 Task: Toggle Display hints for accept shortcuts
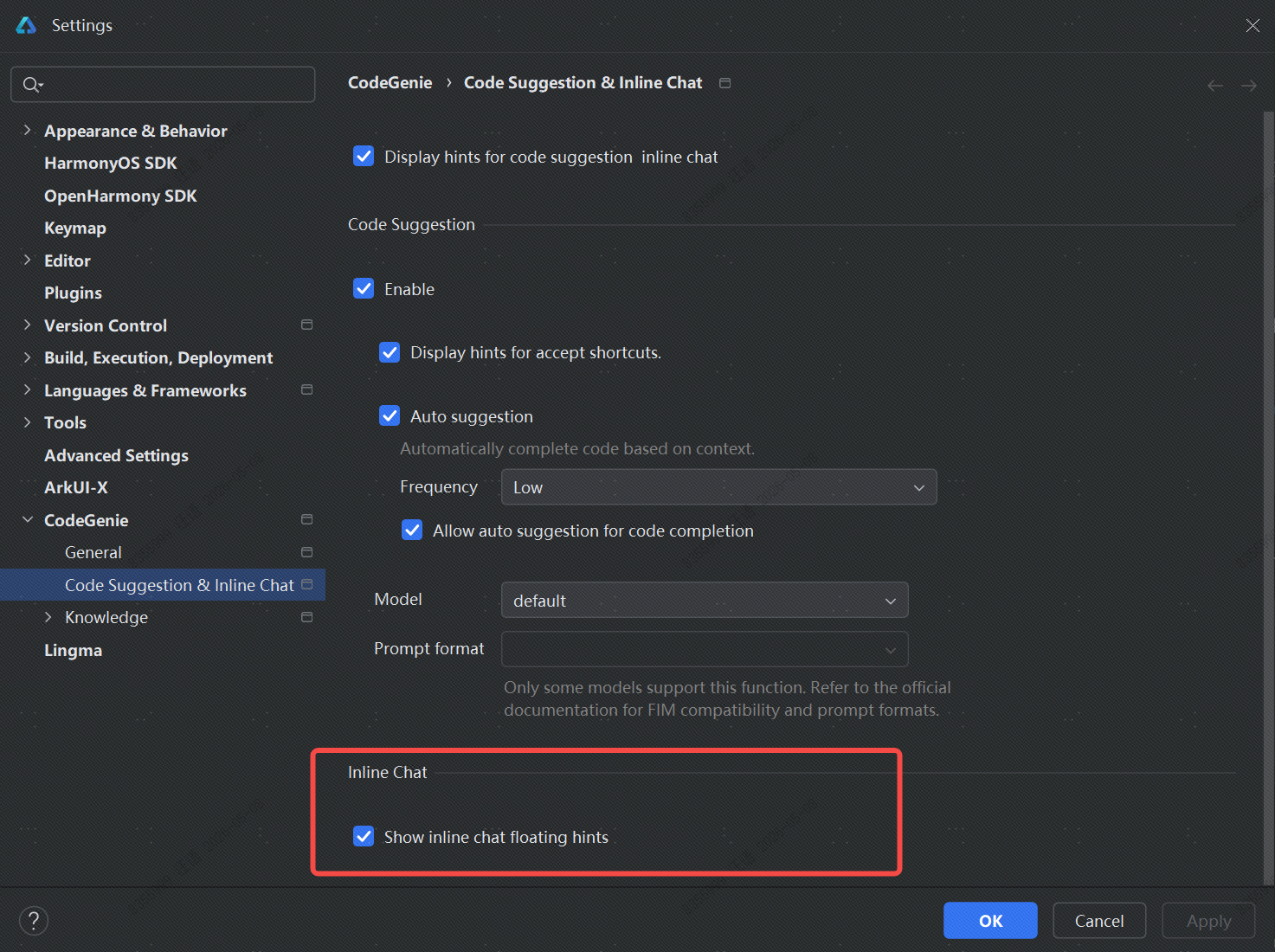tap(390, 352)
